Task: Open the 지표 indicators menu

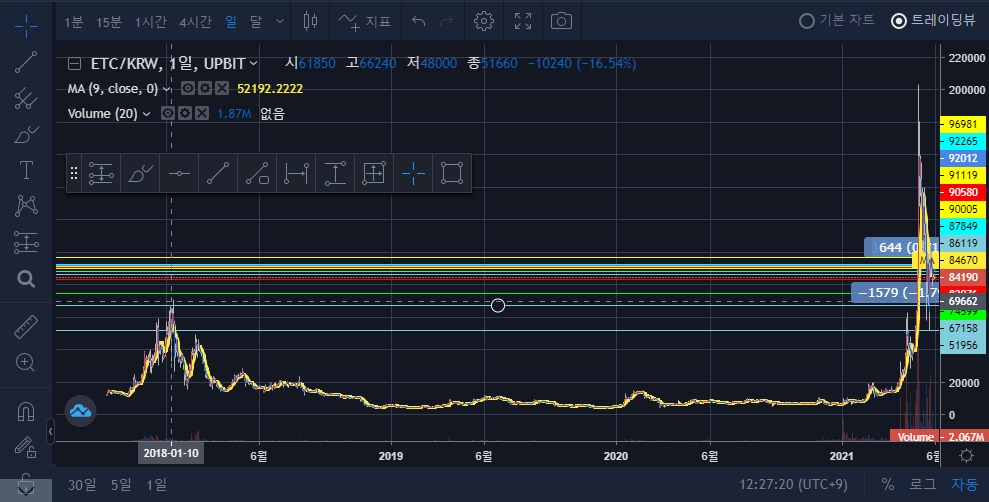Action: (x=365, y=21)
